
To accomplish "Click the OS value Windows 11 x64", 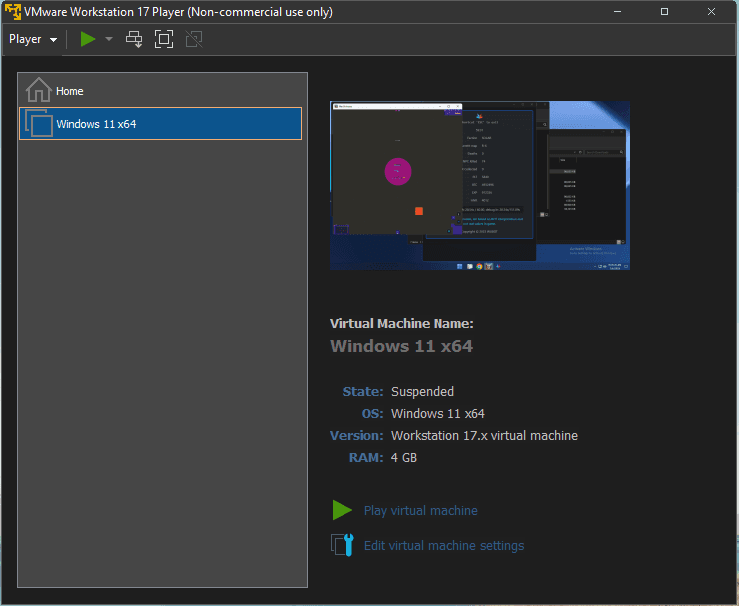I will (x=437, y=414).
